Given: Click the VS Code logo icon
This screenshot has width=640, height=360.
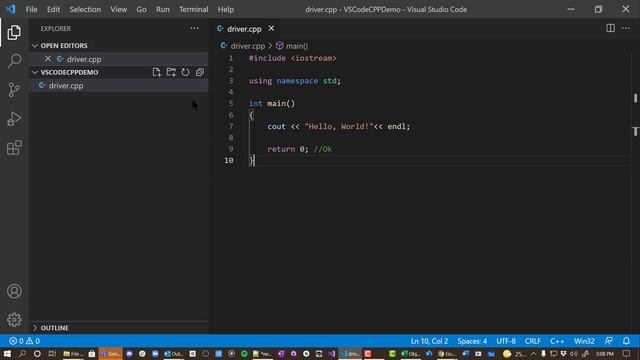Looking at the screenshot, I should pos(11,9).
